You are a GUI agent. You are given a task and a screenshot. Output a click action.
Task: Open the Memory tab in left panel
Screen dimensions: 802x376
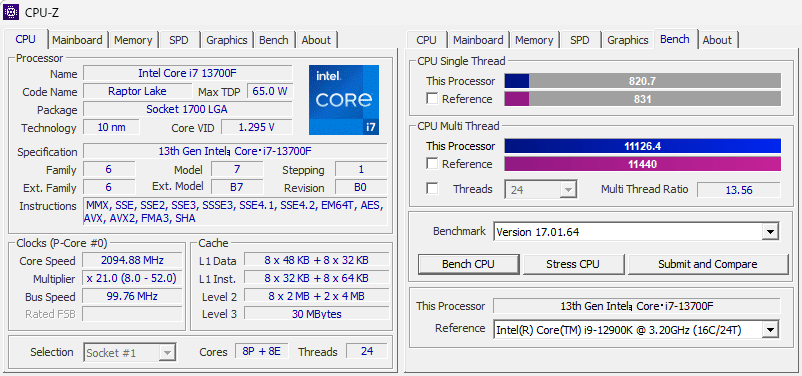pos(133,40)
